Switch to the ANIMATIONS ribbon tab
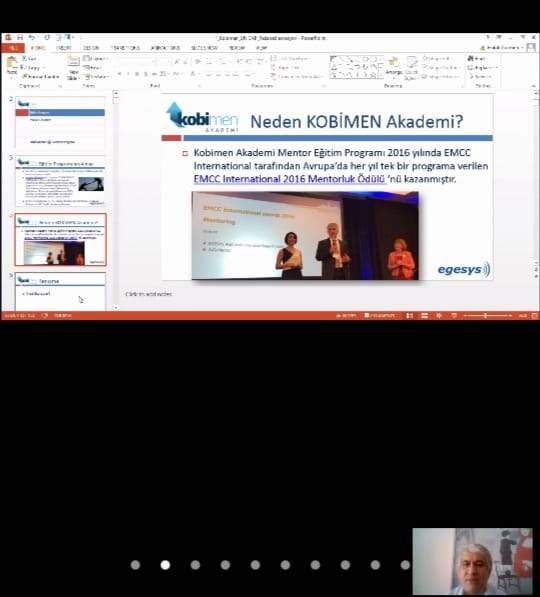 [165, 48]
